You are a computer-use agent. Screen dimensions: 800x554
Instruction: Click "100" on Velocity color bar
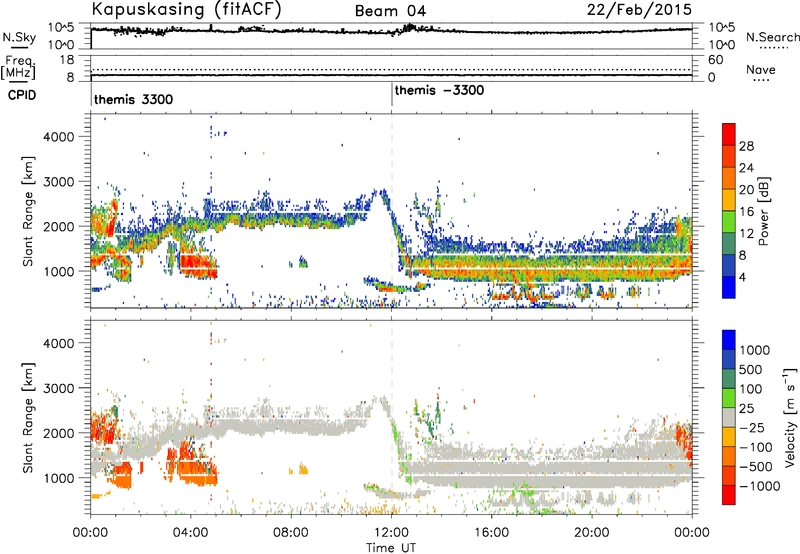click(x=751, y=389)
